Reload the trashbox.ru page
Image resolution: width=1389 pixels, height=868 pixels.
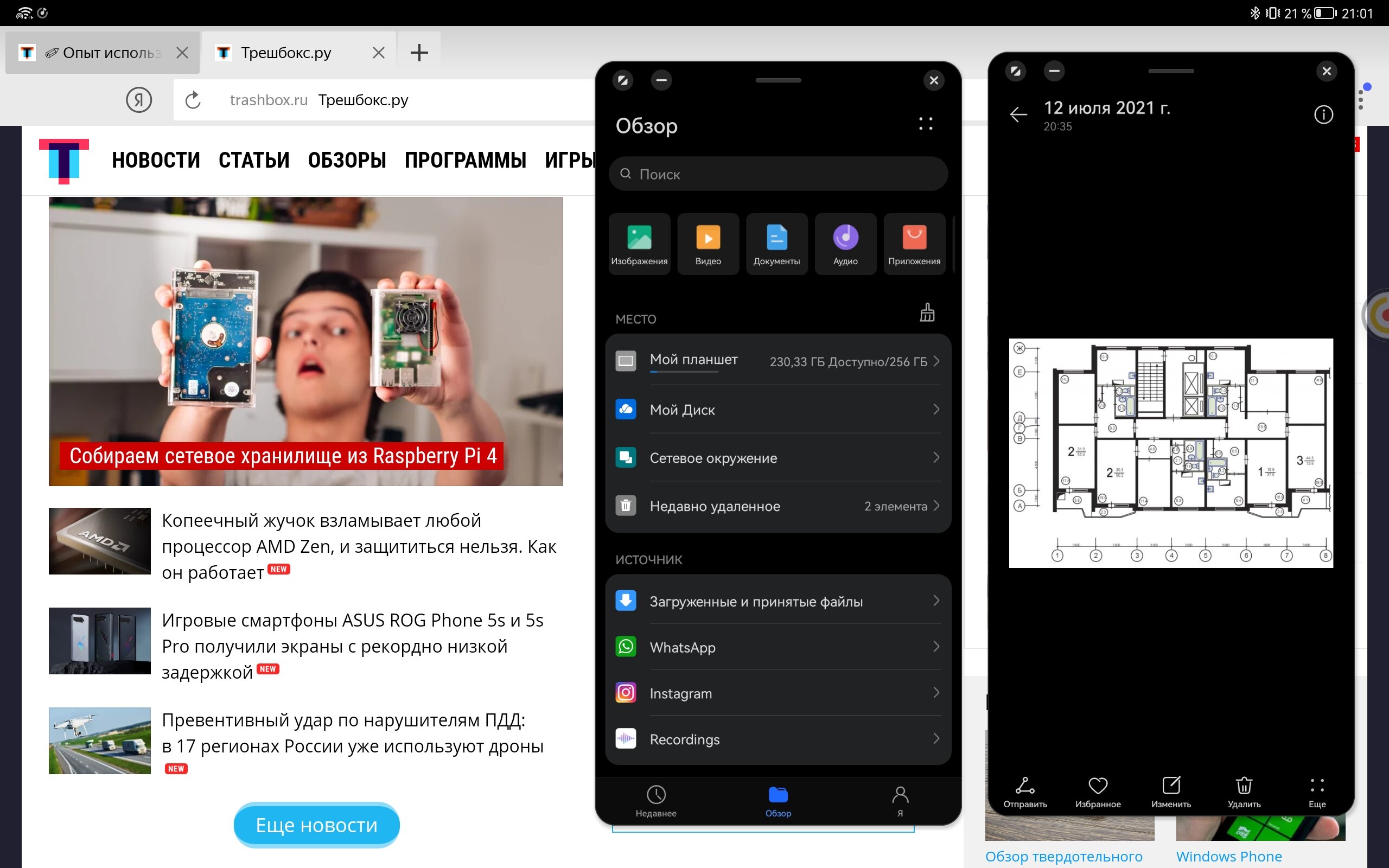click(193, 100)
